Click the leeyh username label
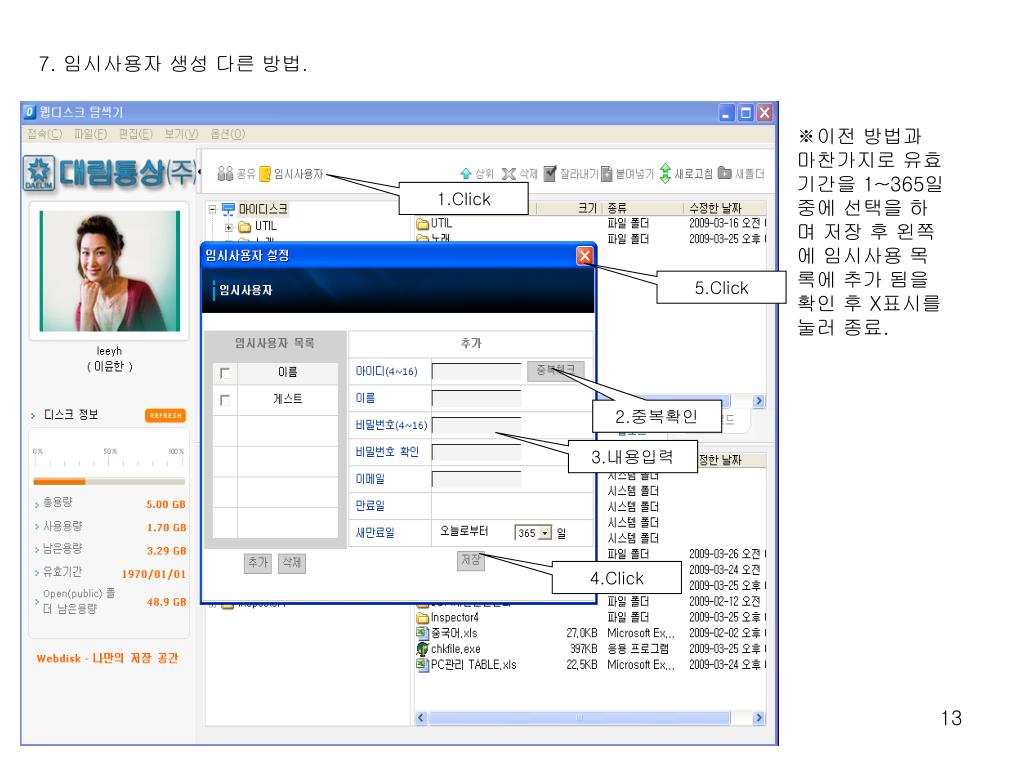This screenshot has width=1024, height=768. pos(109,351)
